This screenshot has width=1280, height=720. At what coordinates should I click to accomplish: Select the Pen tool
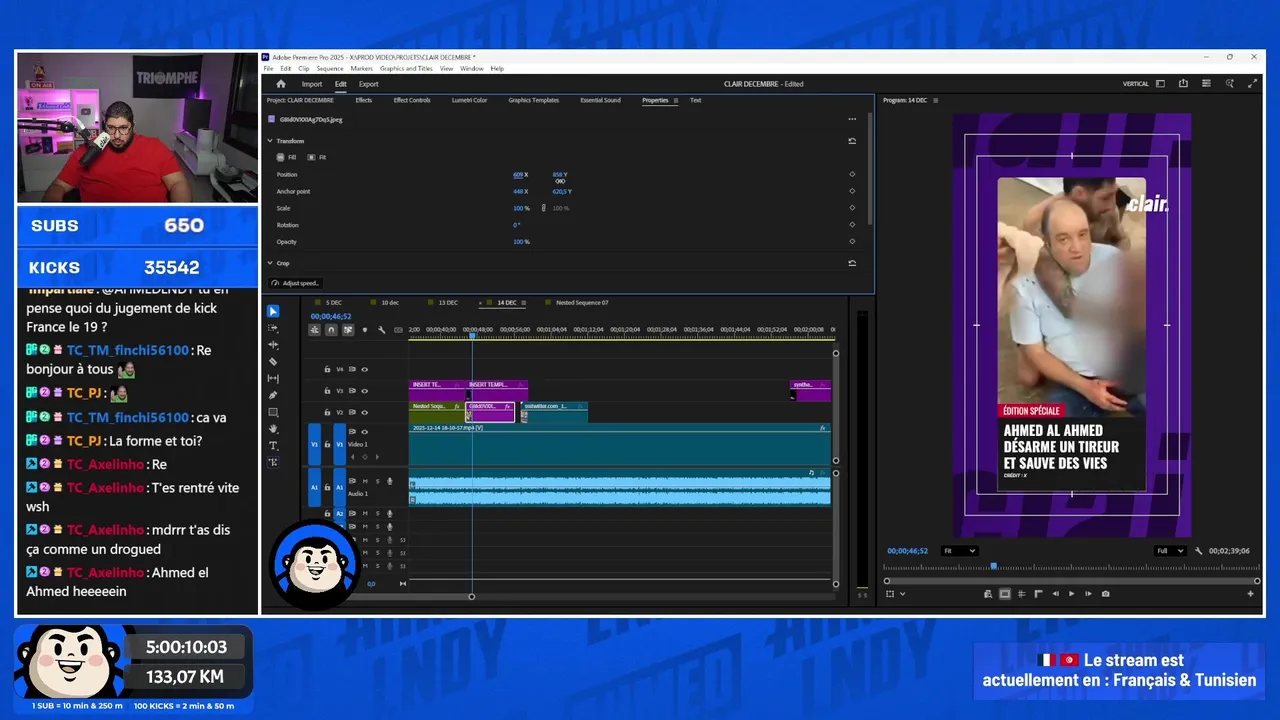[273, 395]
